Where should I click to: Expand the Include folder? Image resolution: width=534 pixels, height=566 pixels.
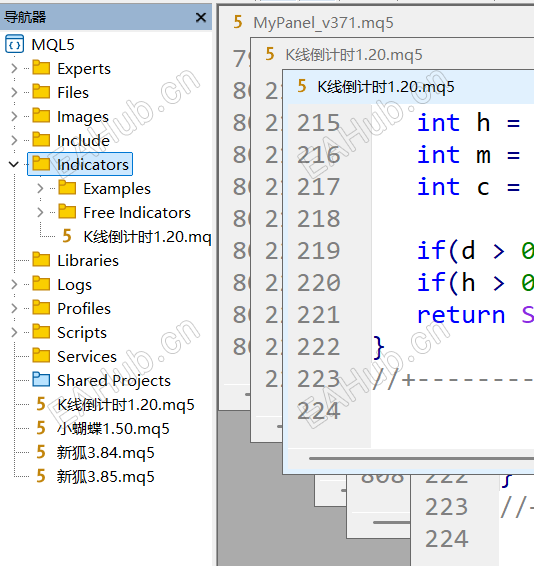[x=14, y=140]
